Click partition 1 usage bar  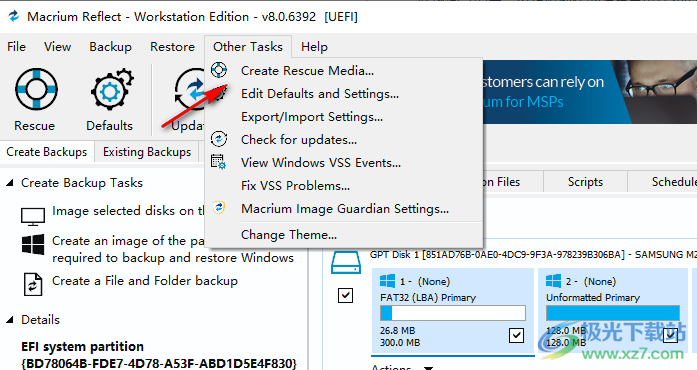point(453,313)
